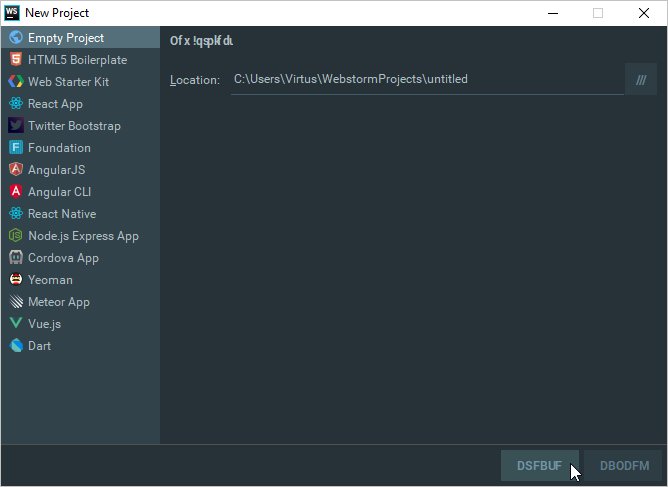Screen dimensions: 668x487
Task: Open the browse folder button beside Location
Action: pos(641,80)
